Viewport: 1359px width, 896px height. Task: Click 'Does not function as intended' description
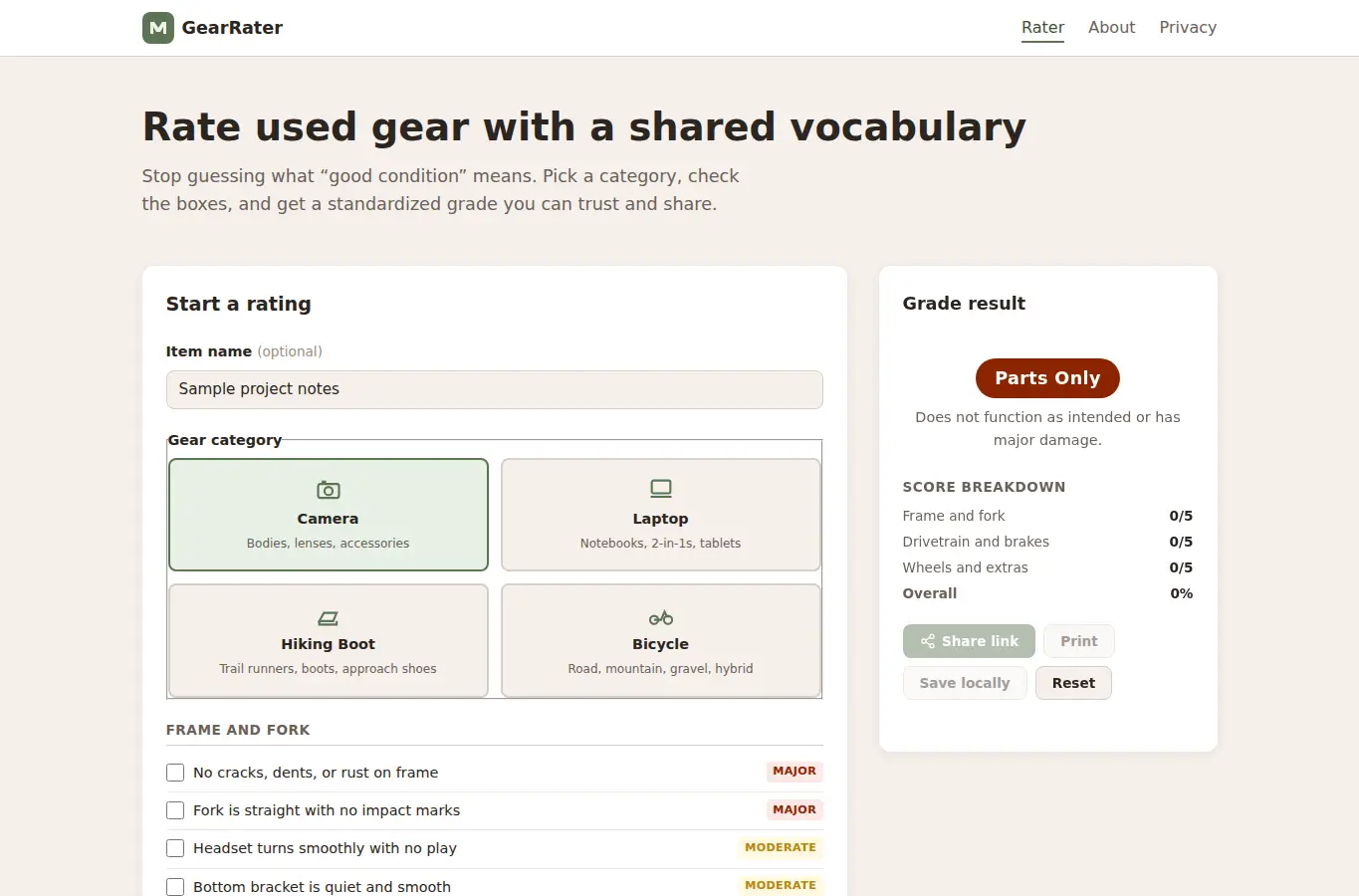coord(1047,428)
